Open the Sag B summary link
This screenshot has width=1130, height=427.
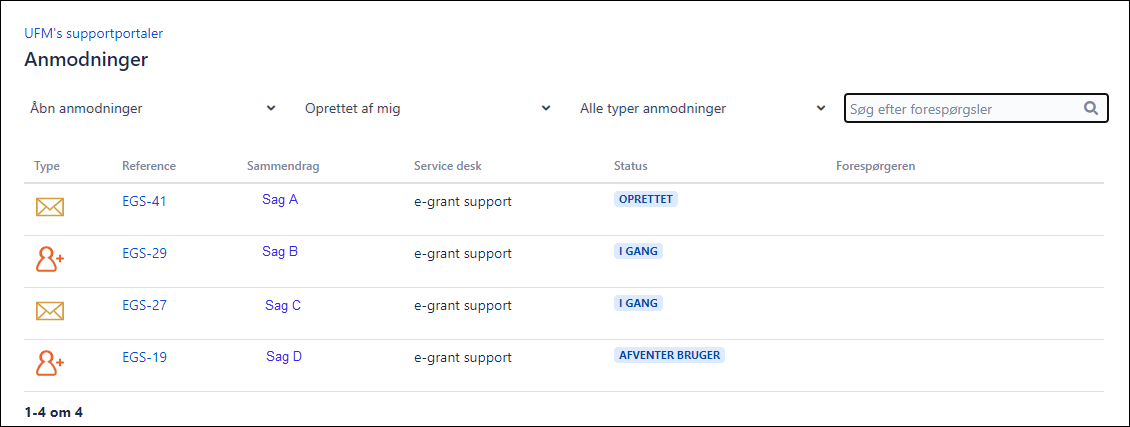pos(280,251)
